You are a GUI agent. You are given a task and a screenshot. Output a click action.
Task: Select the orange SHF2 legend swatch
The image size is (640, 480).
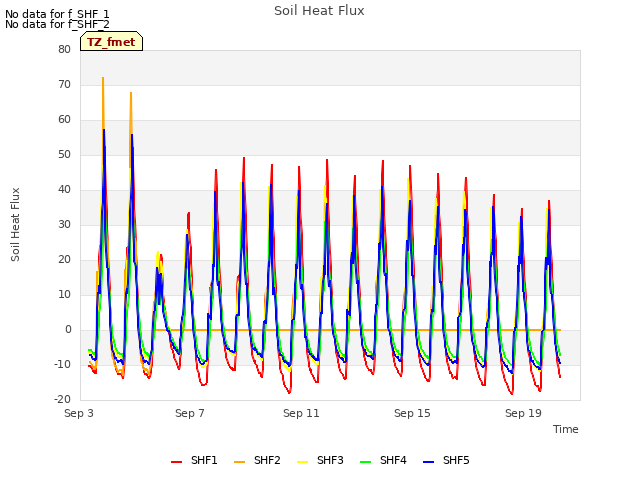[239, 462]
